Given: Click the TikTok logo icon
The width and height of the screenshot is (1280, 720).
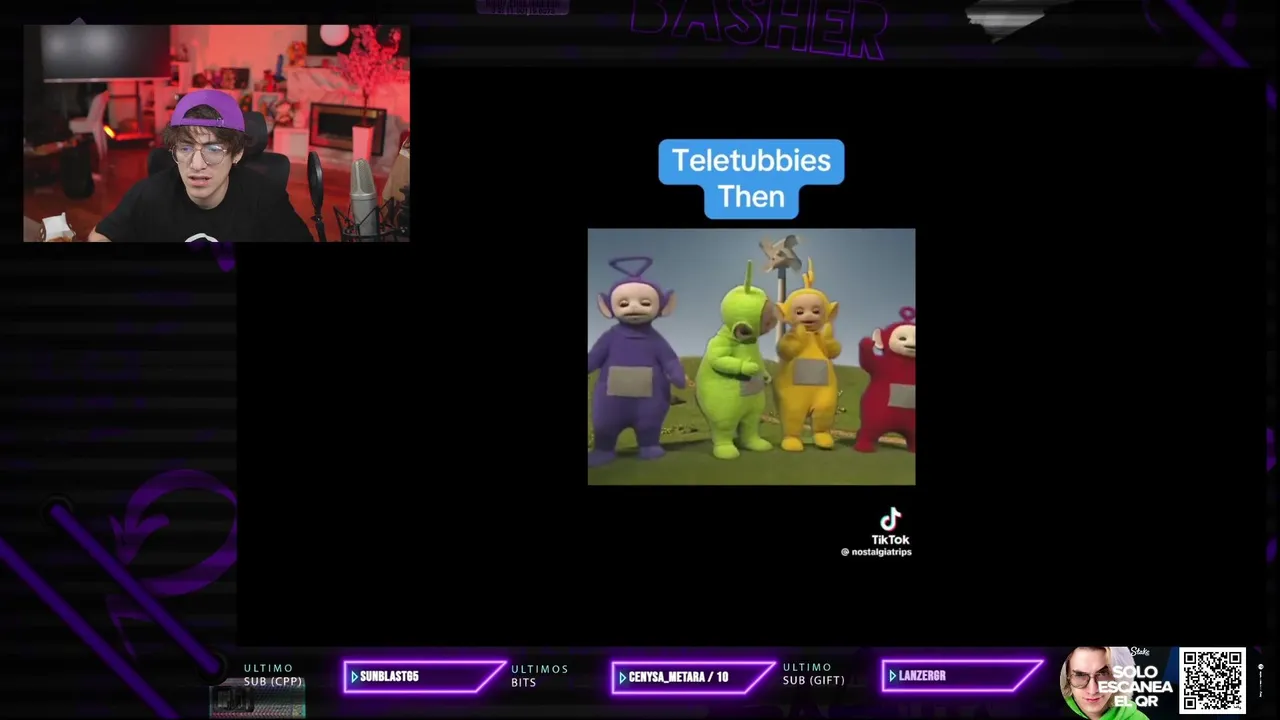Looking at the screenshot, I should point(890,519).
